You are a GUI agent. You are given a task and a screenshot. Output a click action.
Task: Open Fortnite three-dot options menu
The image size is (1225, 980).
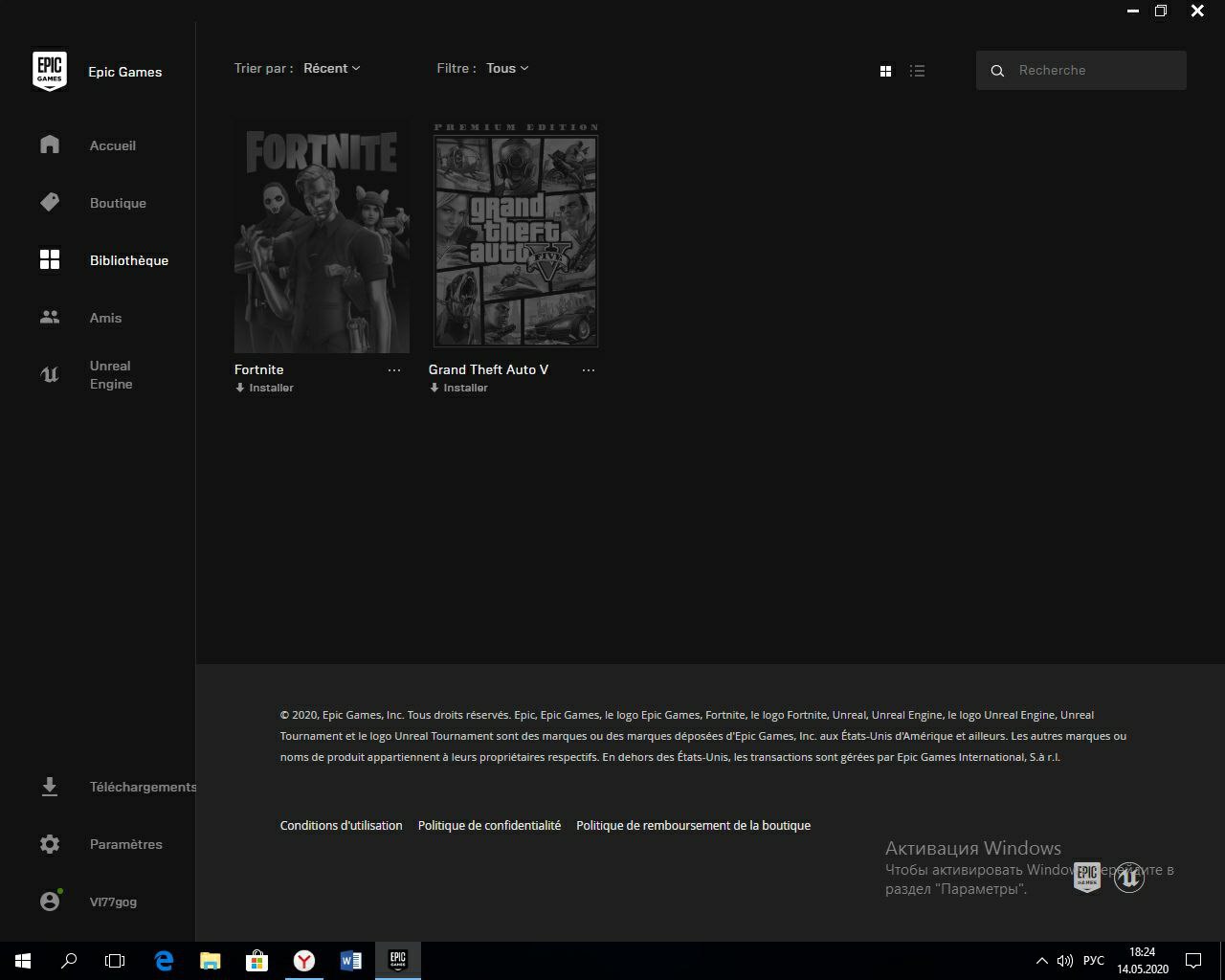(x=394, y=370)
